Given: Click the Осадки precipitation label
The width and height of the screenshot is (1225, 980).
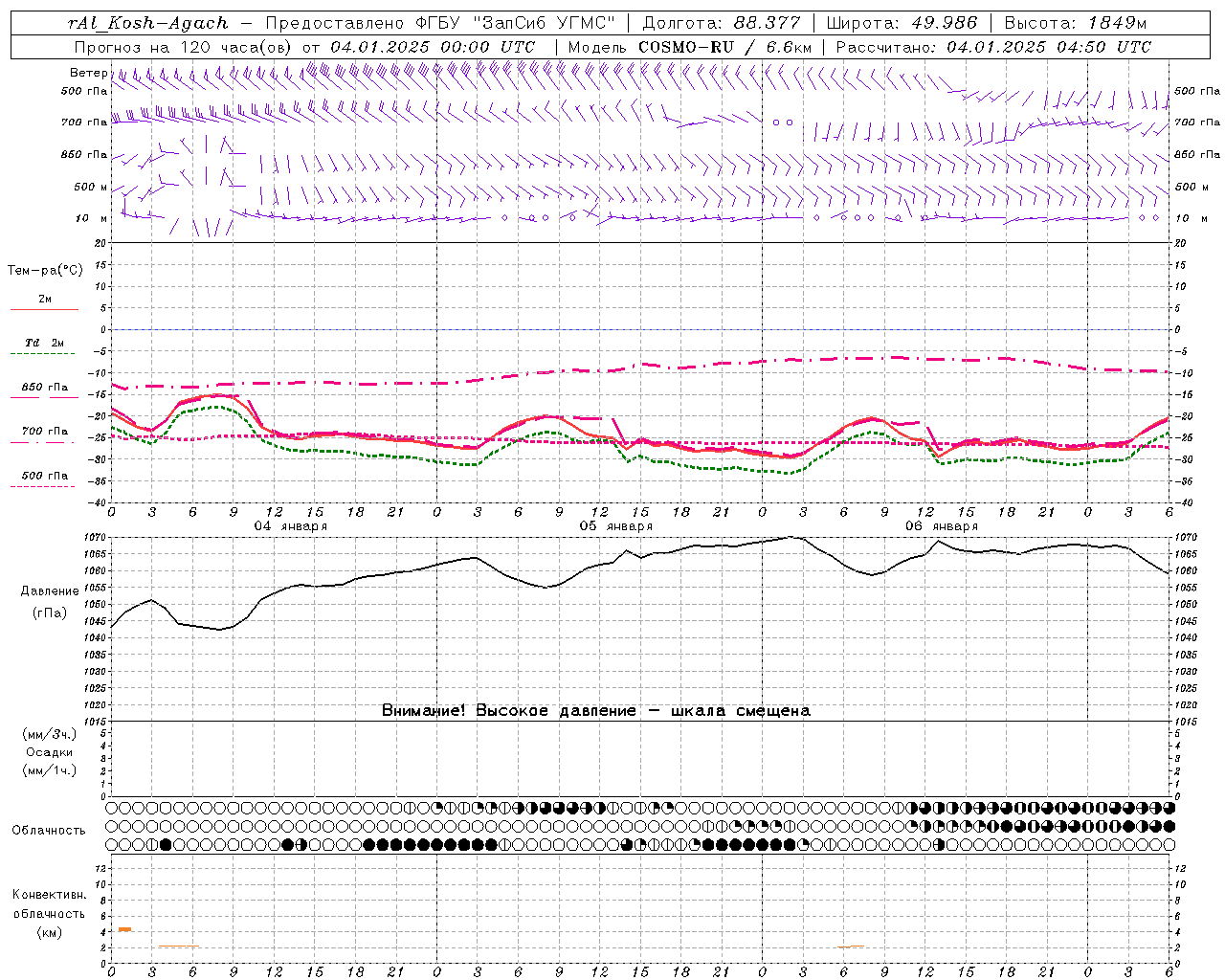Looking at the screenshot, I should [50, 752].
